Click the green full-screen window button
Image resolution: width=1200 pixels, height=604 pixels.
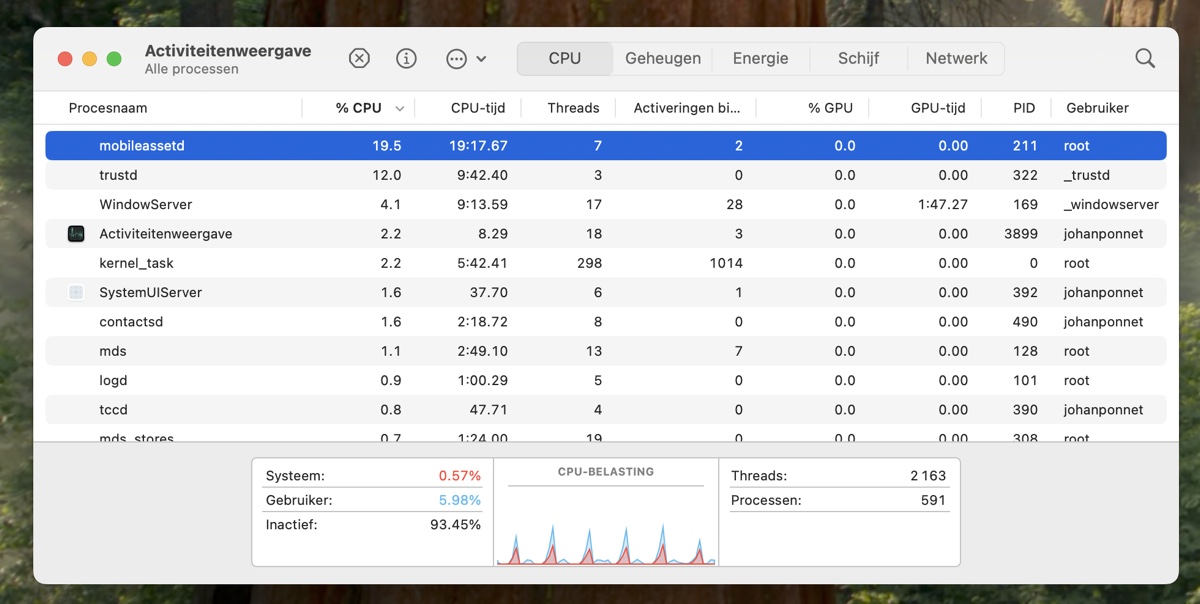pyautogui.click(x=114, y=59)
